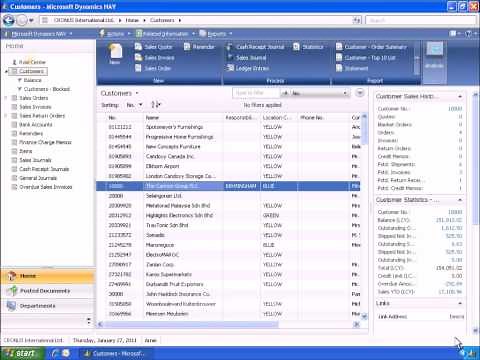Viewport: 480px width, 360px height.
Task: Select the New Concepts Furniture customer row
Action: pos(229,147)
